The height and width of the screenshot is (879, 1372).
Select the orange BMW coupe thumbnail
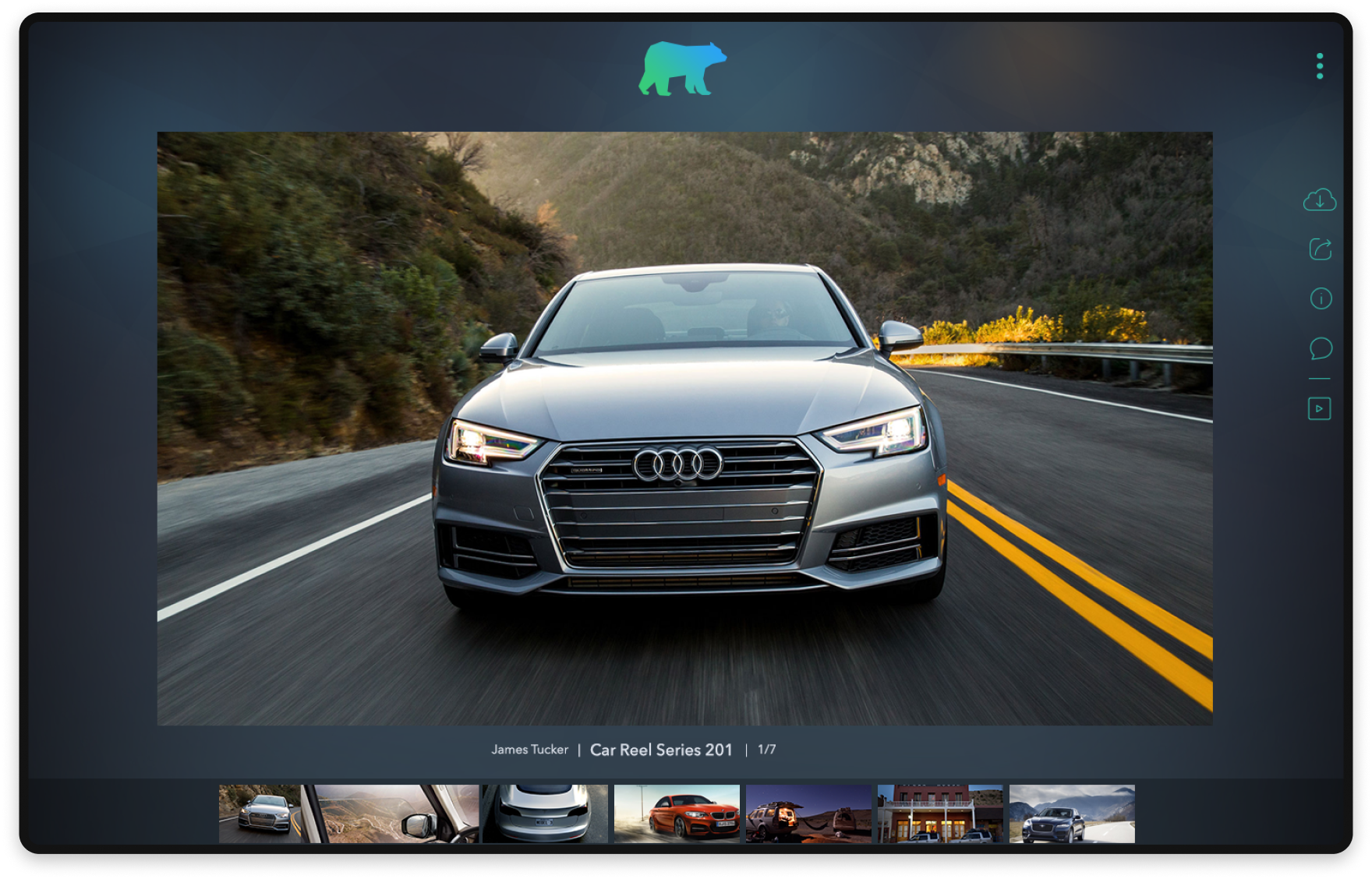(x=677, y=814)
